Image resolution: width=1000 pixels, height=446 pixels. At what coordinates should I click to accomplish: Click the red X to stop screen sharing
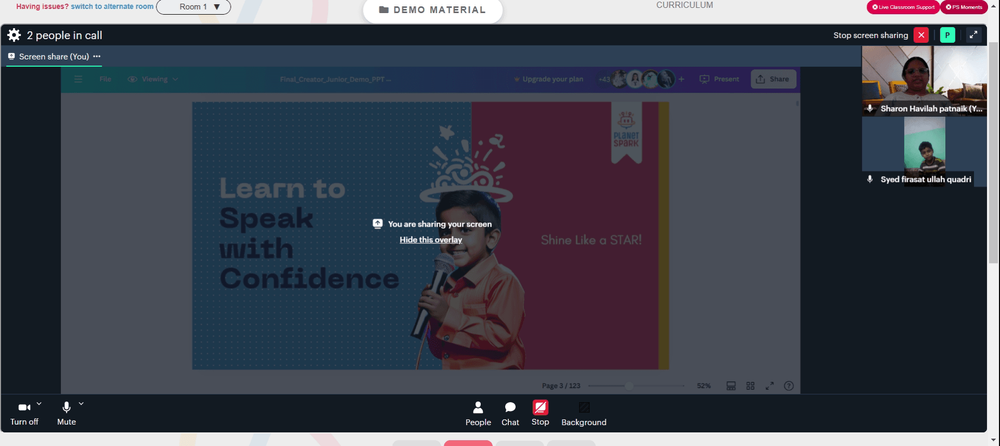coord(921,35)
